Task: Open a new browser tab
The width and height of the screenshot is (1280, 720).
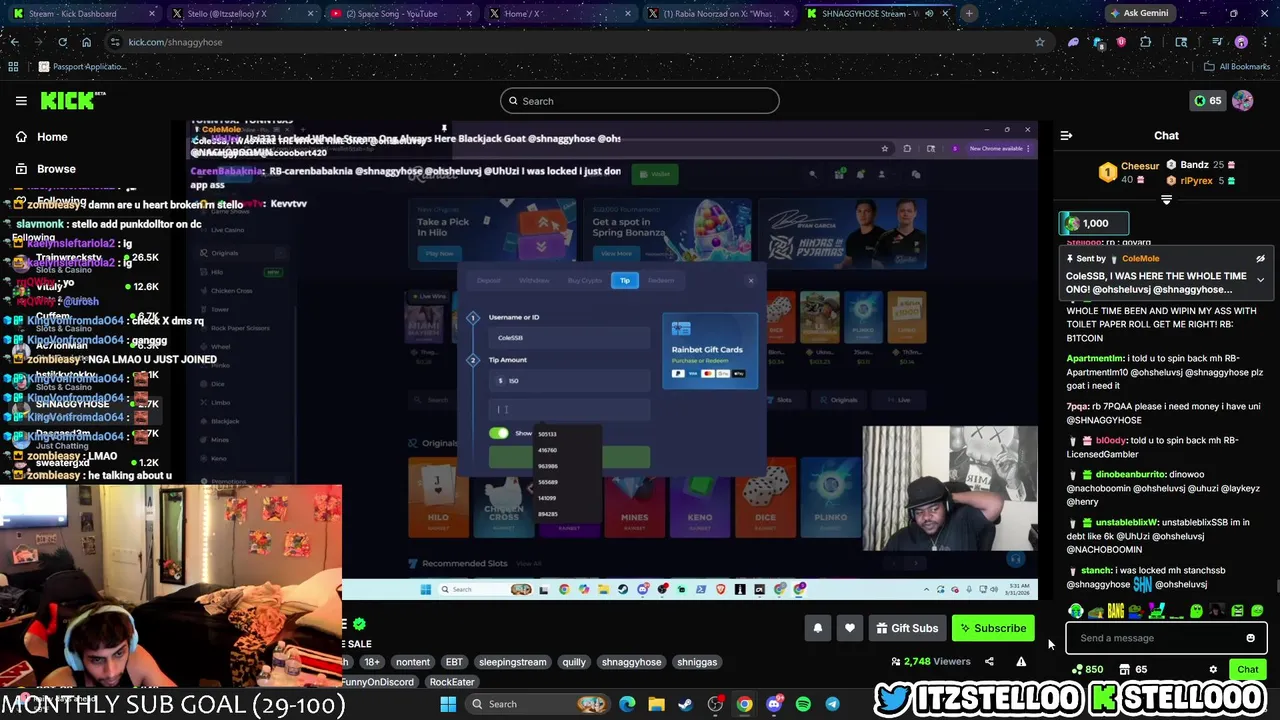Action: pyautogui.click(x=969, y=14)
